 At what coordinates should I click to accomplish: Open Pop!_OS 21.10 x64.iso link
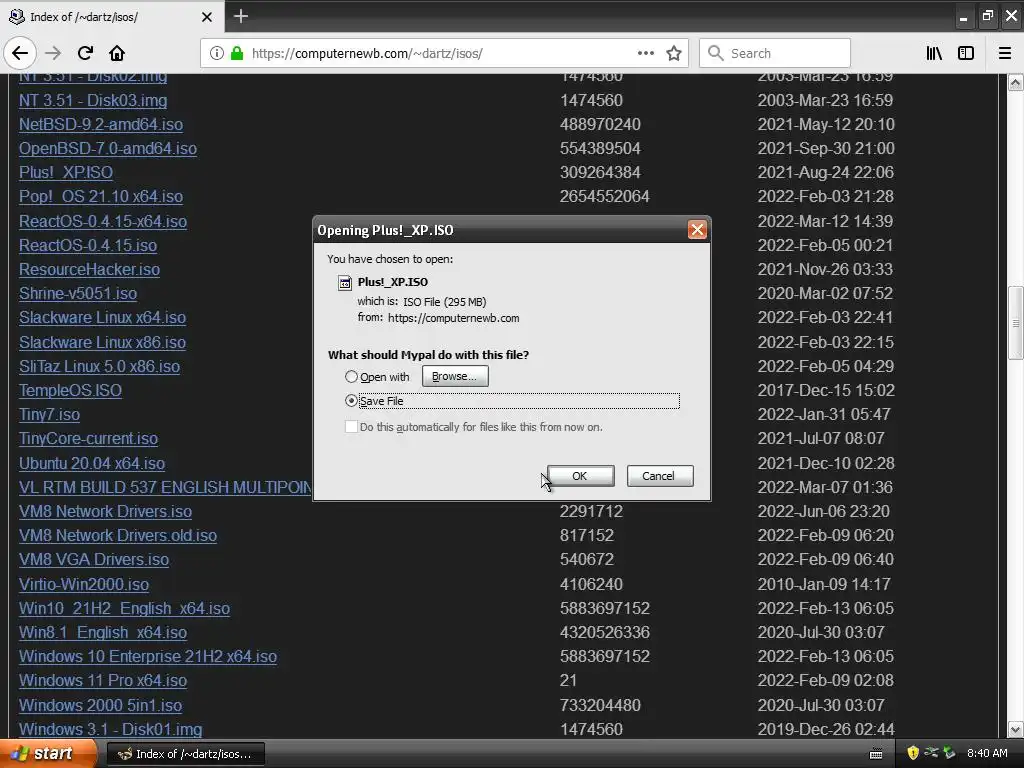pyautogui.click(x=101, y=197)
